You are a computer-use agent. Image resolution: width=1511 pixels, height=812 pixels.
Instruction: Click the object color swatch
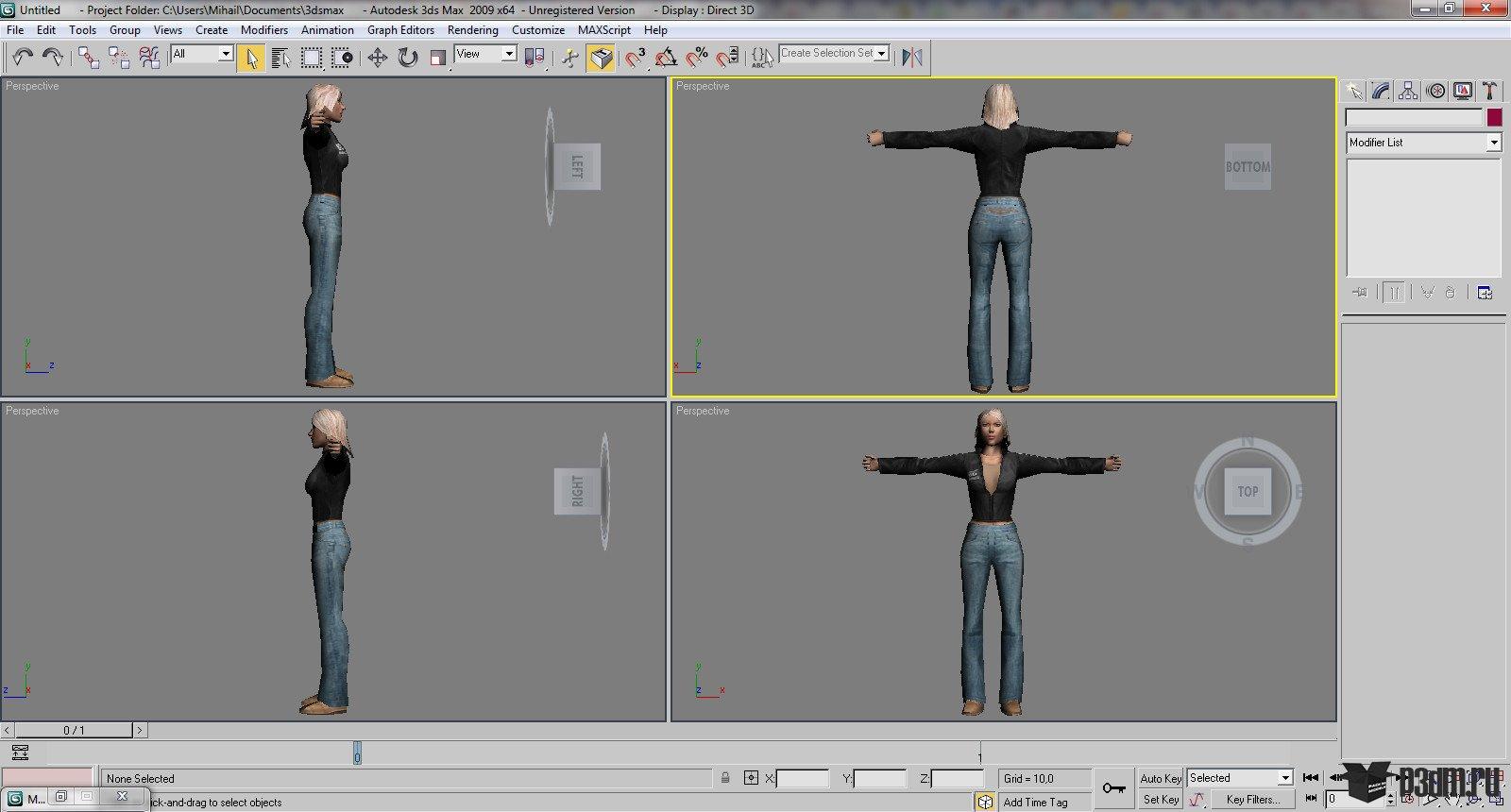point(1494,118)
